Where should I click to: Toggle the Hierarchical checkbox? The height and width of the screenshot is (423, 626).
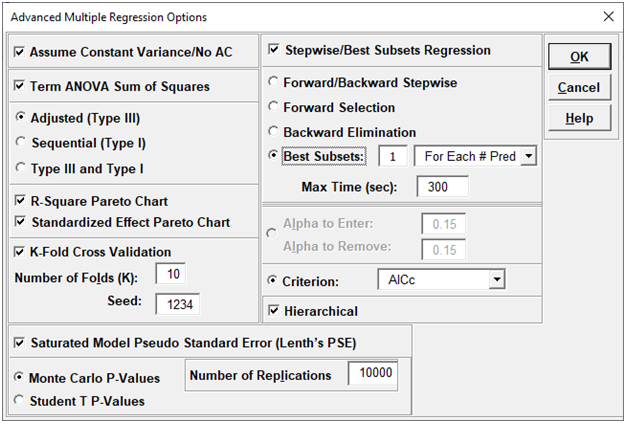point(274,310)
